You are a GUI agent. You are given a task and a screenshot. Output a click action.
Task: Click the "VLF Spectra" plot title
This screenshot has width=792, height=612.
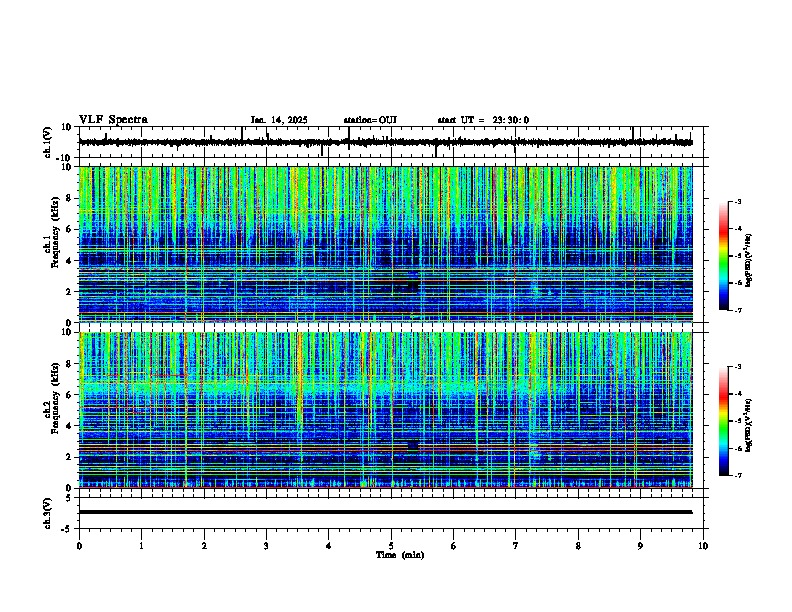tap(113, 120)
